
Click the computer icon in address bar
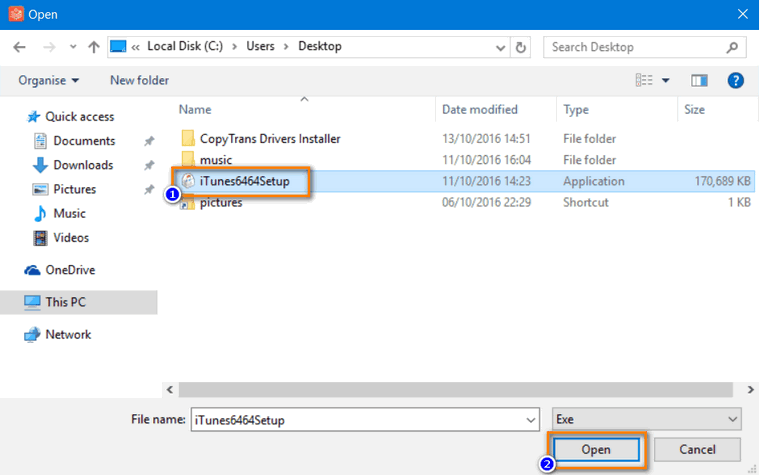pyautogui.click(x=118, y=47)
